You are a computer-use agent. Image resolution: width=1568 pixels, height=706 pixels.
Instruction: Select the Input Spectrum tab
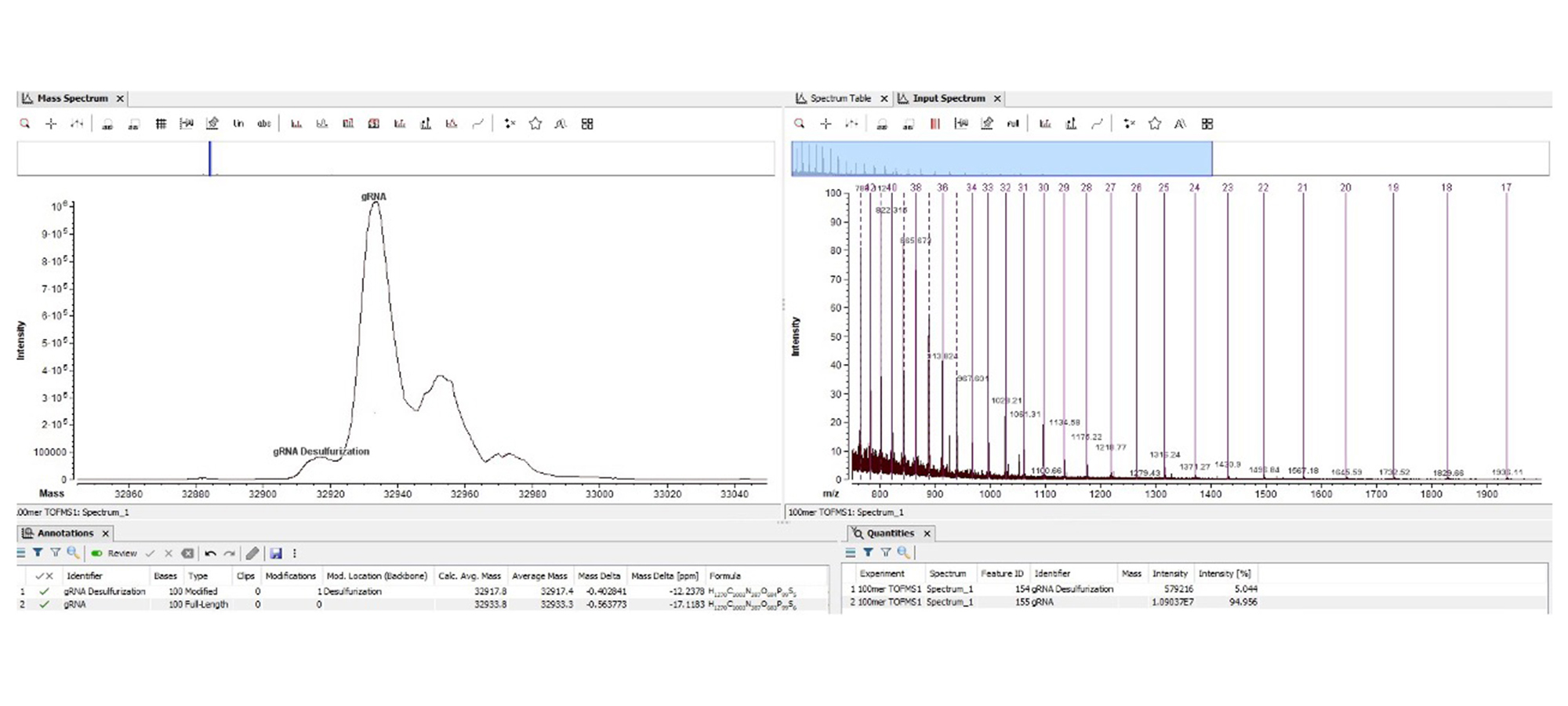tap(948, 98)
